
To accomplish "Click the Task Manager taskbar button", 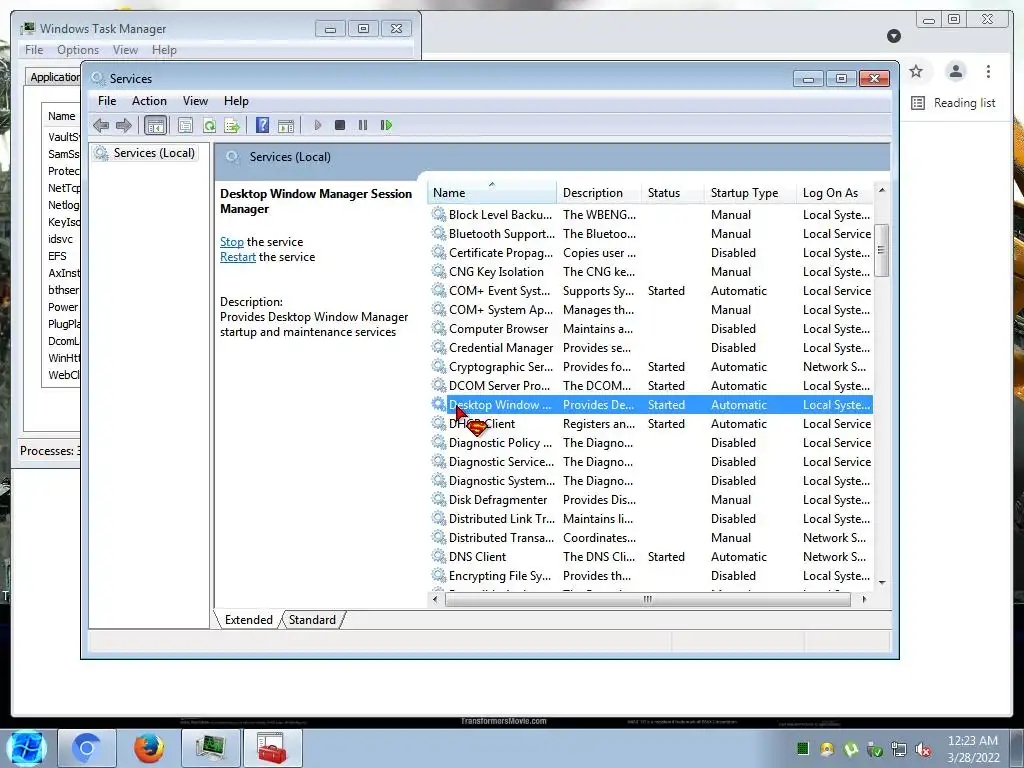I will coord(210,748).
